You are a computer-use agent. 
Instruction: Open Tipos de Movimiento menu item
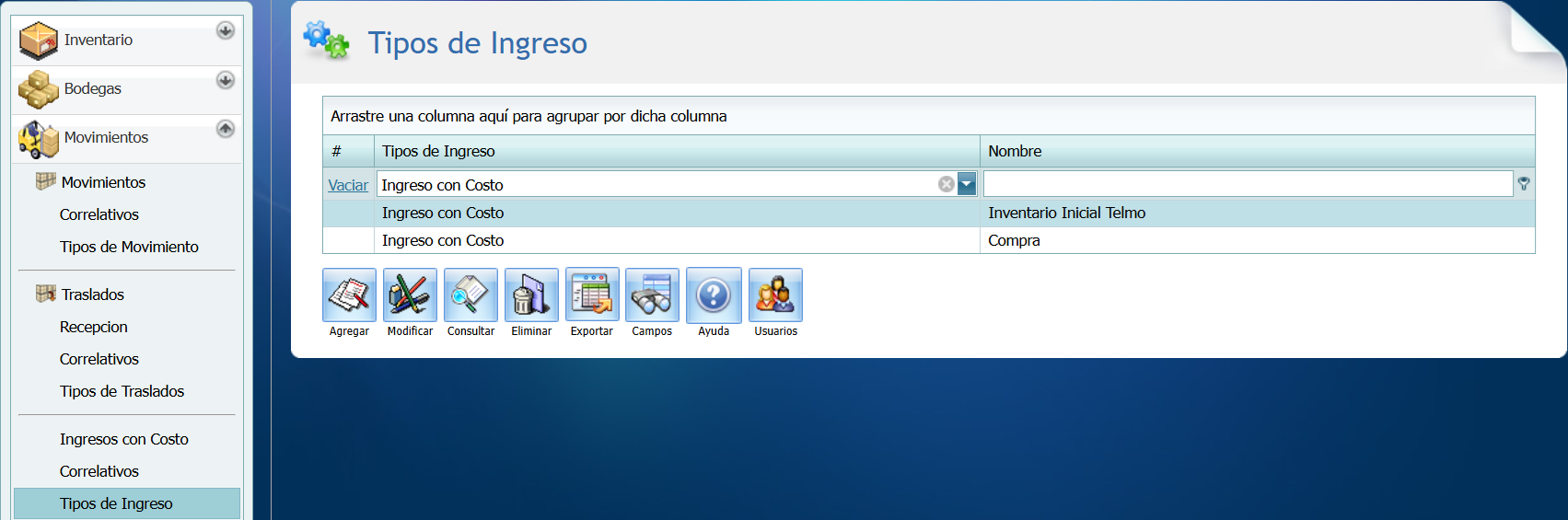tap(129, 247)
